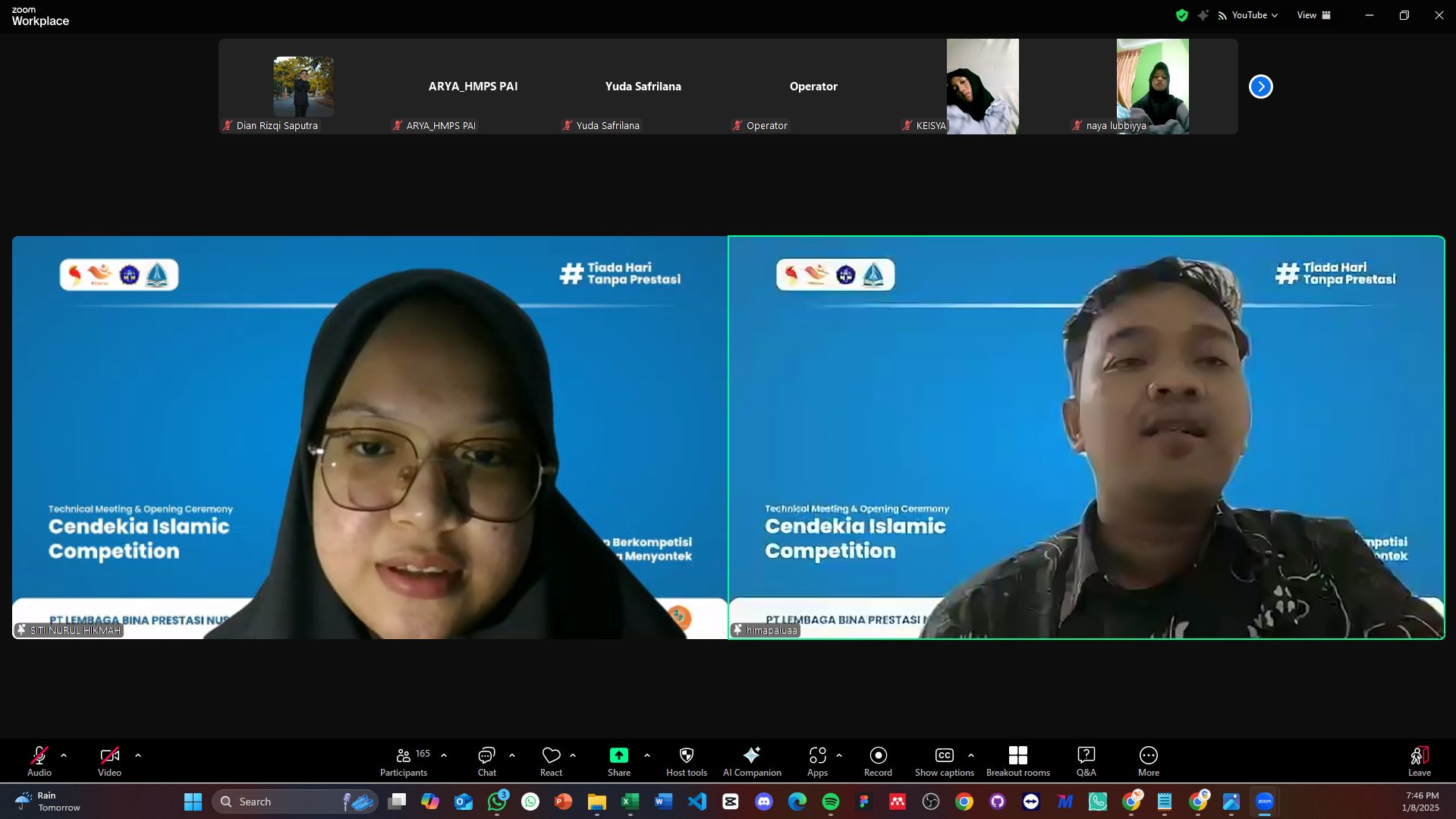The image size is (1456, 819).
Task: Open Host tools shield
Action: pos(686,761)
